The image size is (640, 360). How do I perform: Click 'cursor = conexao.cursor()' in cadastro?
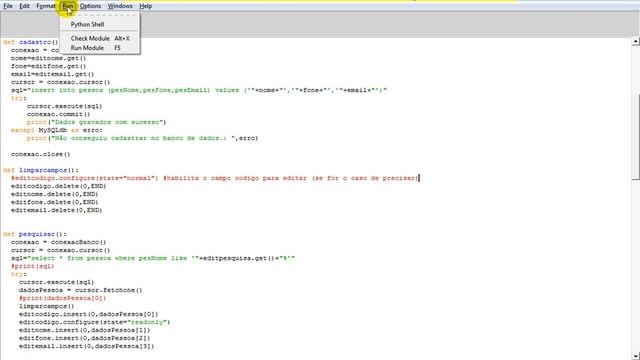[x=60, y=82]
